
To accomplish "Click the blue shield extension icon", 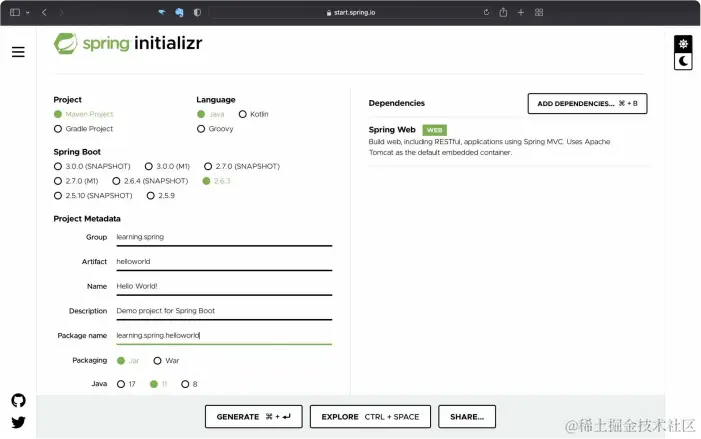I will coord(179,13).
